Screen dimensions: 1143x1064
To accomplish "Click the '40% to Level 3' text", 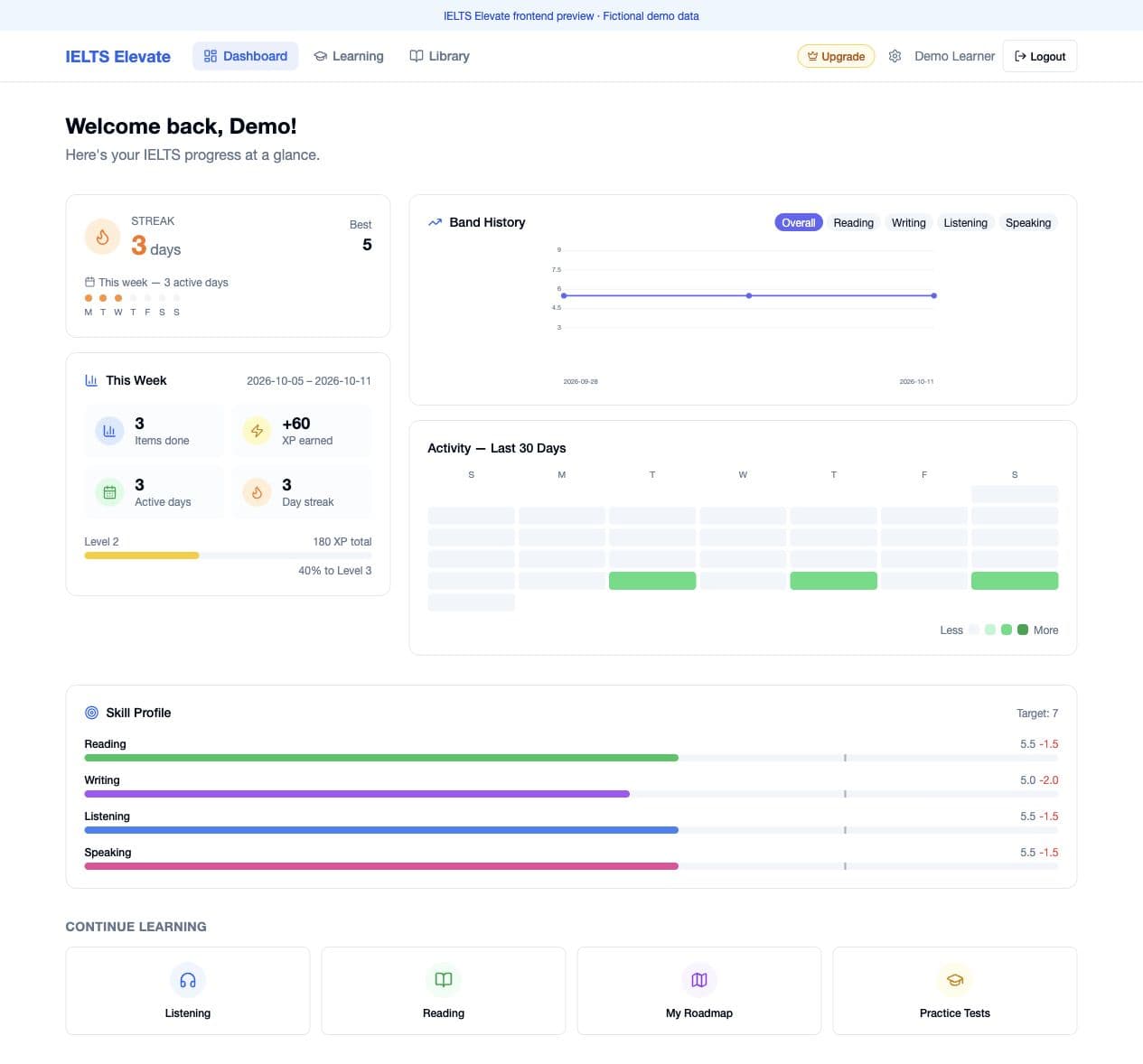I will tap(334, 571).
